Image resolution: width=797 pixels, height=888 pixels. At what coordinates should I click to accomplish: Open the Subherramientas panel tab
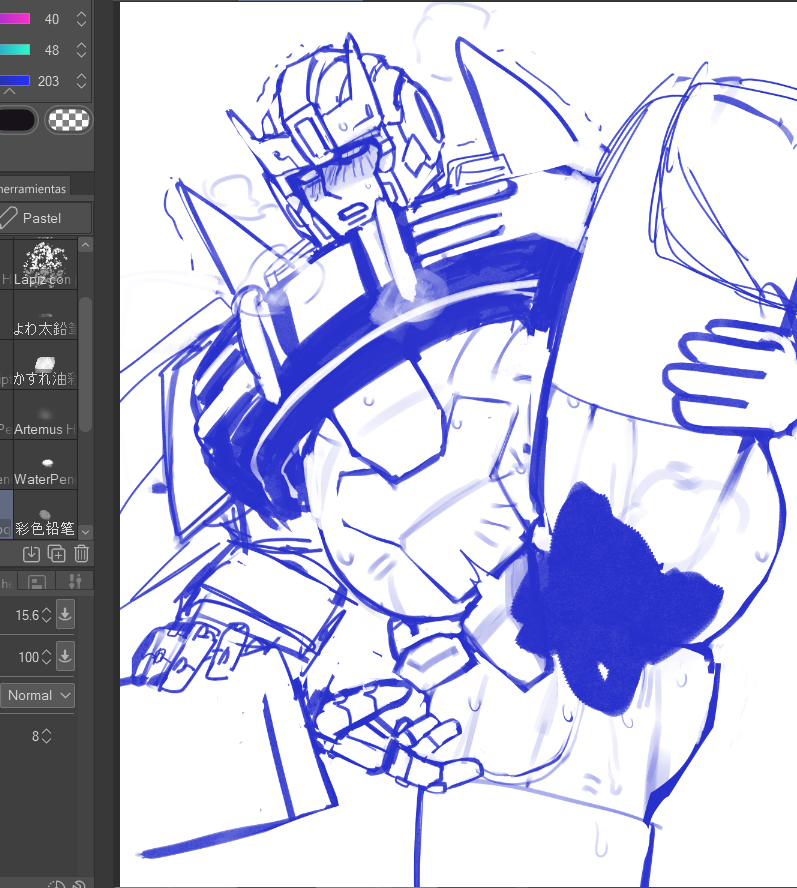pyautogui.click(x=33, y=189)
